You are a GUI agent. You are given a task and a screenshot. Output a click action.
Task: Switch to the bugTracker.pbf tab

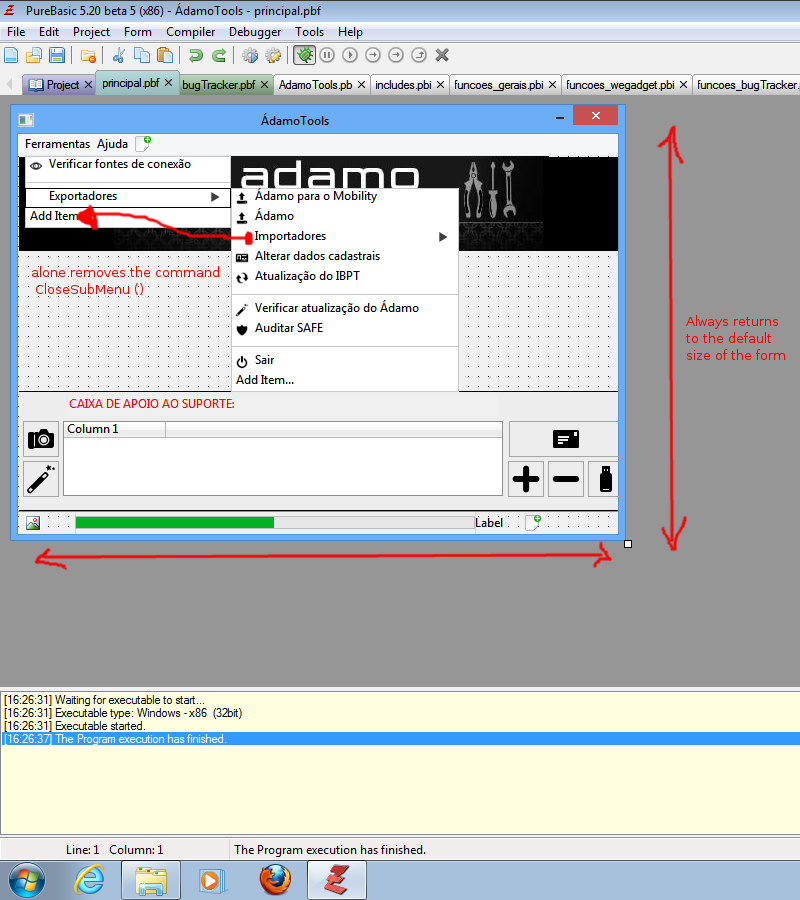(226, 84)
